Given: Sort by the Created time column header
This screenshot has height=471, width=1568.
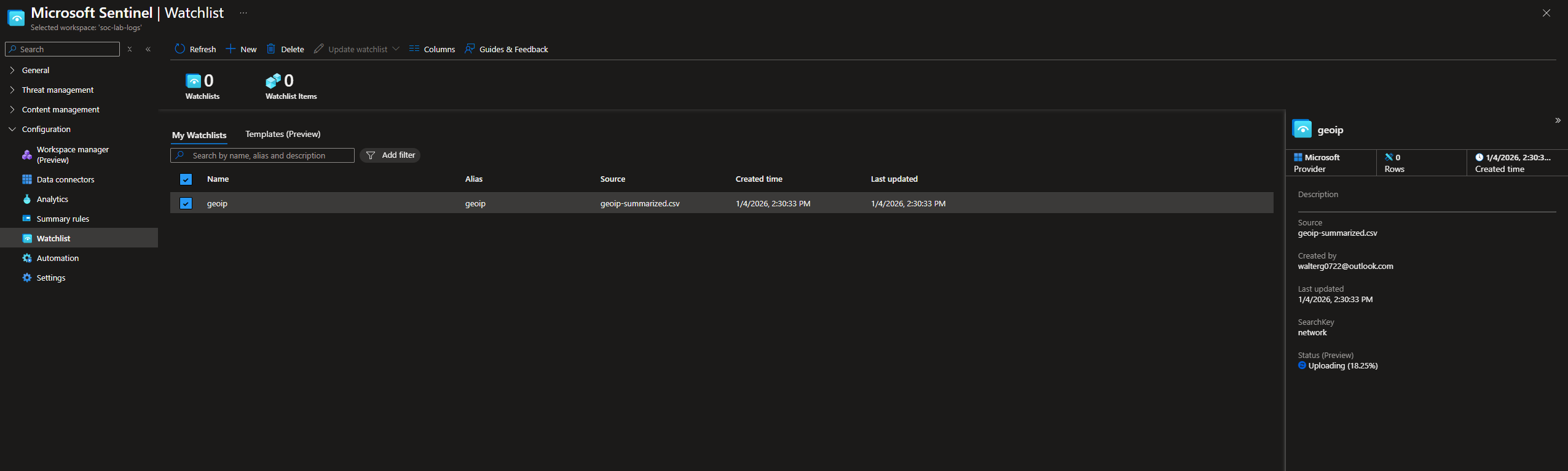Looking at the screenshot, I should 758,179.
